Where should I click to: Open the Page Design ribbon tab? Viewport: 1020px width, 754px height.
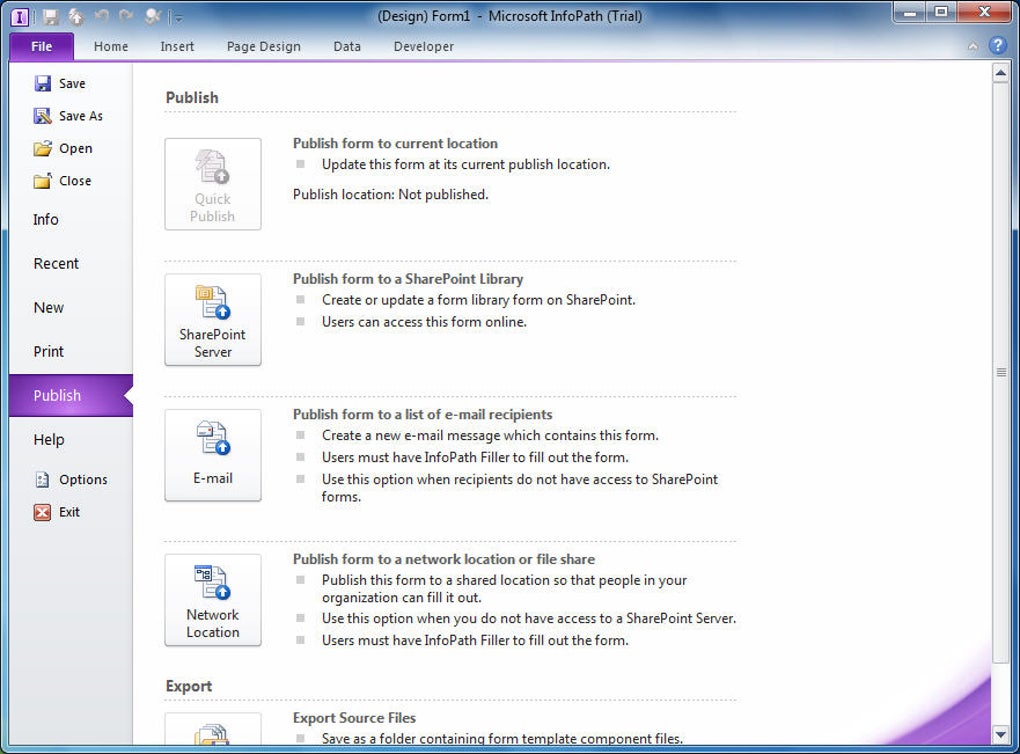click(x=263, y=46)
